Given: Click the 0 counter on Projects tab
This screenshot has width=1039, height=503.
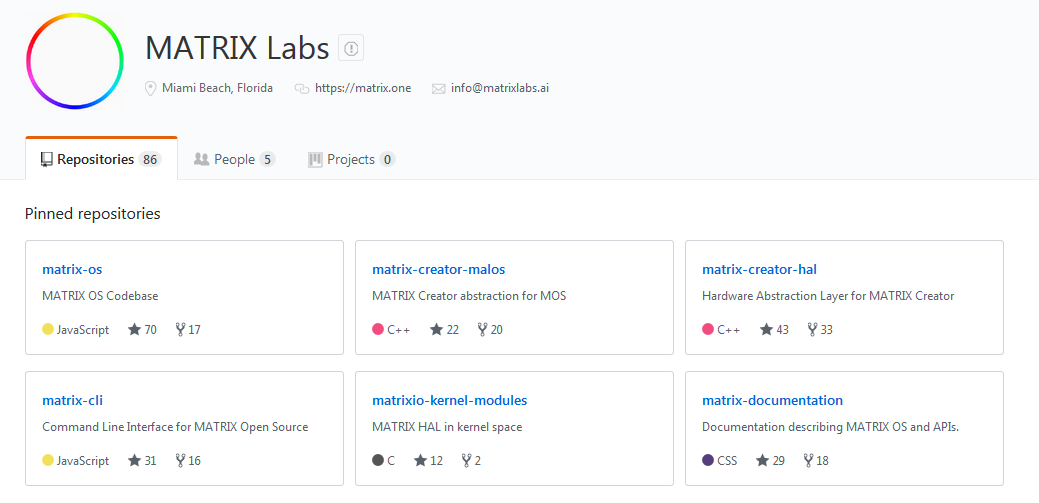Looking at the screenshot, I should (x=388, y=160).
